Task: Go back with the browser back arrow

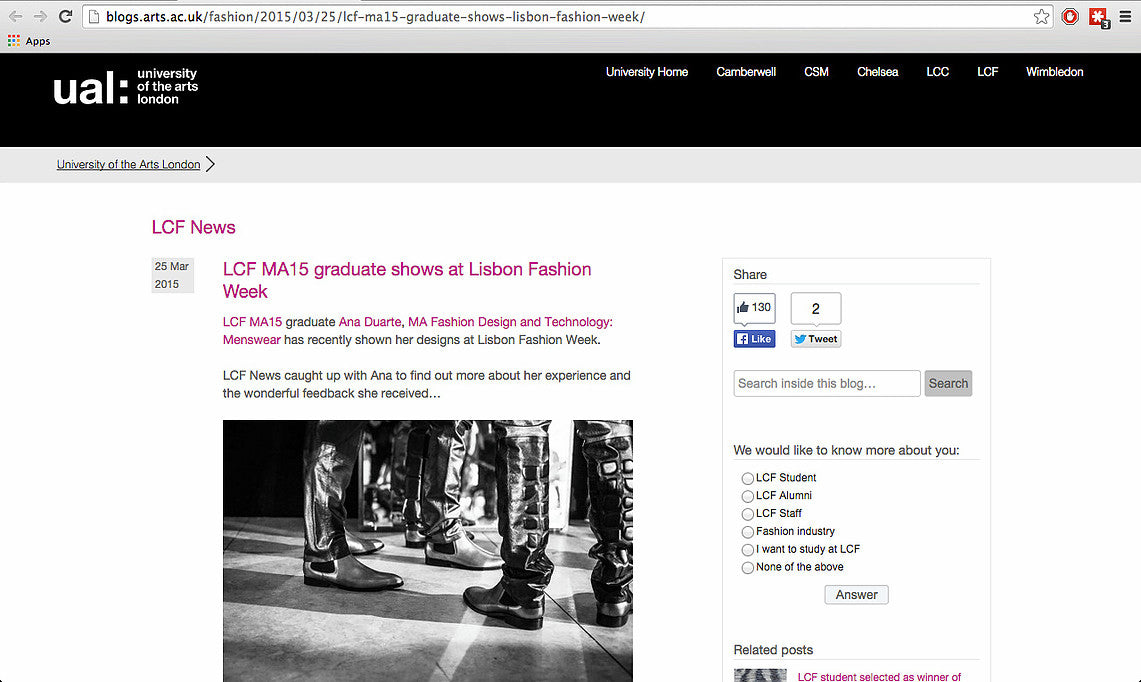Action: pos(15,16)
